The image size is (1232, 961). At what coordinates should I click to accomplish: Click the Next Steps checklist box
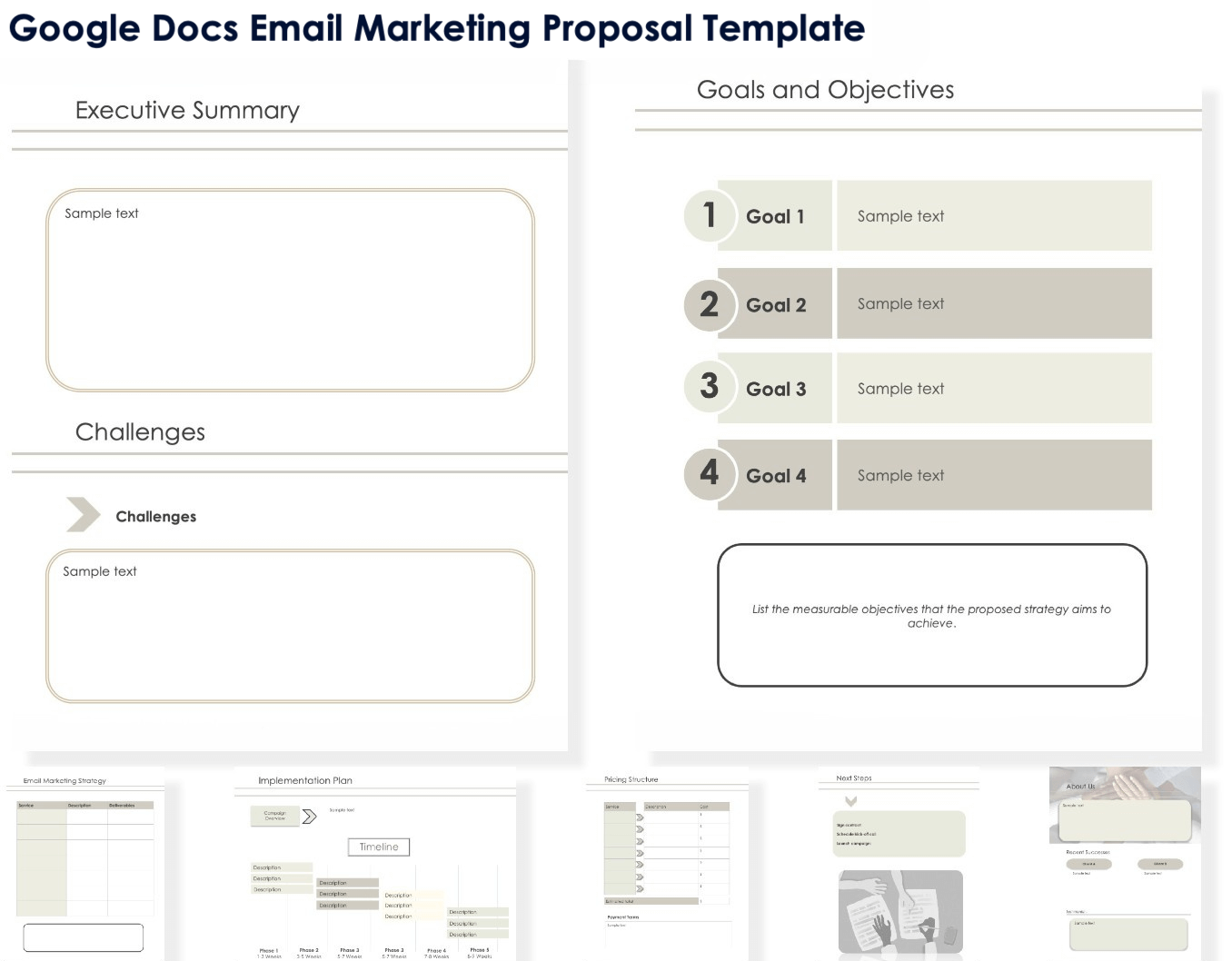tap(899, 834)
